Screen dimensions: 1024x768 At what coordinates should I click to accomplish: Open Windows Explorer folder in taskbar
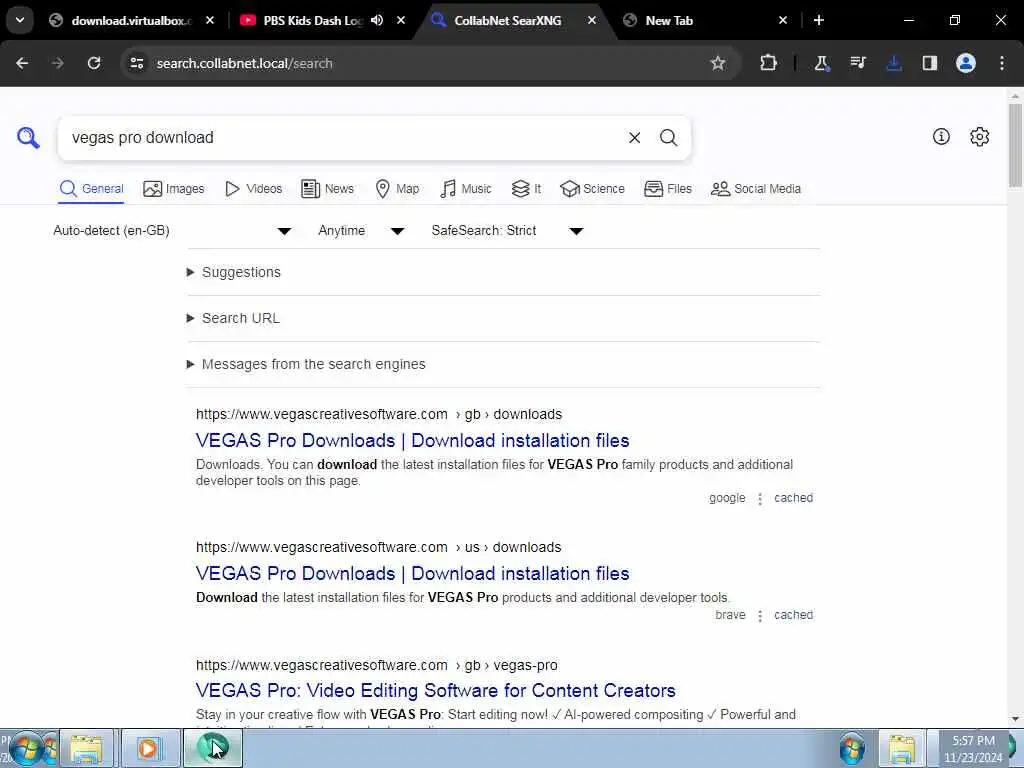[86, 748]
